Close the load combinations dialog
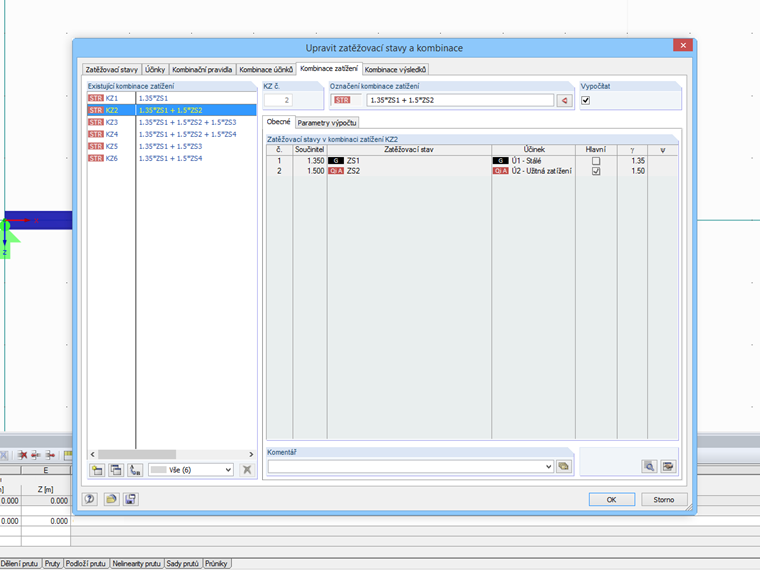This screenshot has height=570, width=760. (x=683, y=45)
